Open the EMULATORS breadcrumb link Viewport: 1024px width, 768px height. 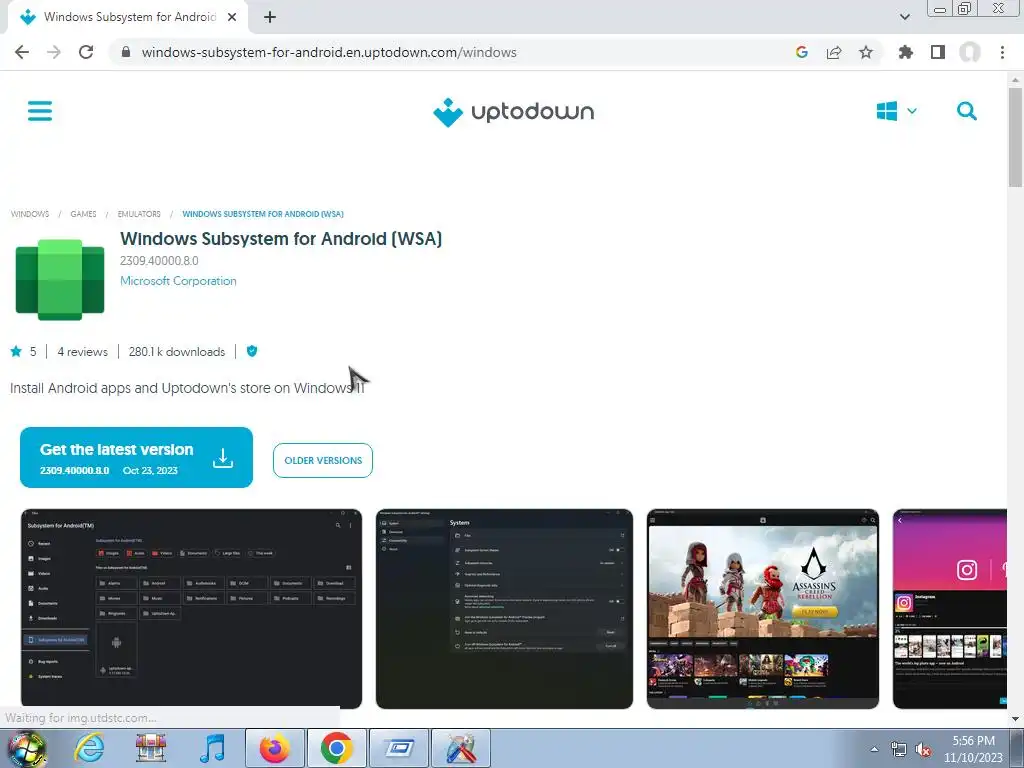[139, 214]
